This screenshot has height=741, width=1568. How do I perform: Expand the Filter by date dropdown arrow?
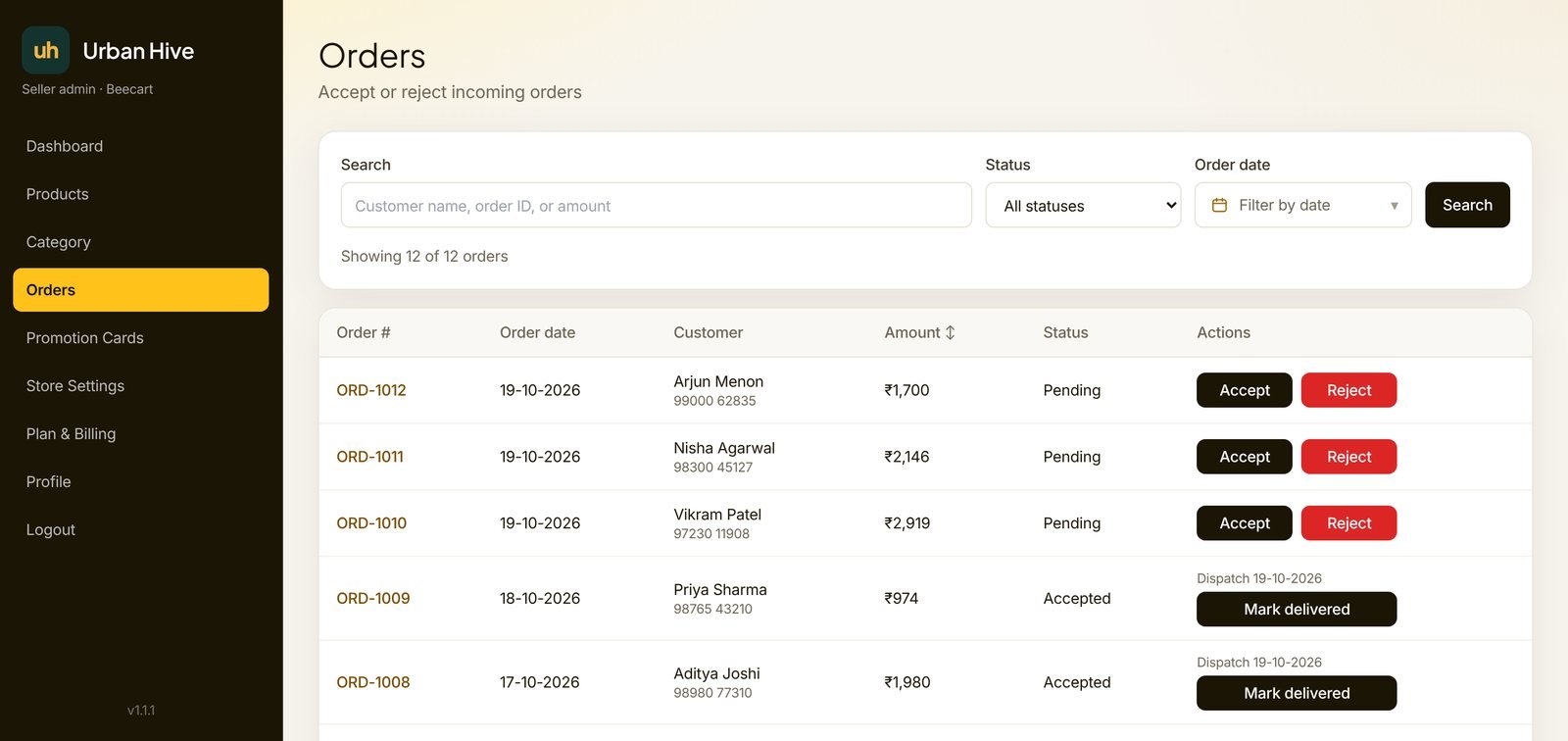pyautogui.click(x=1394, y=206)
